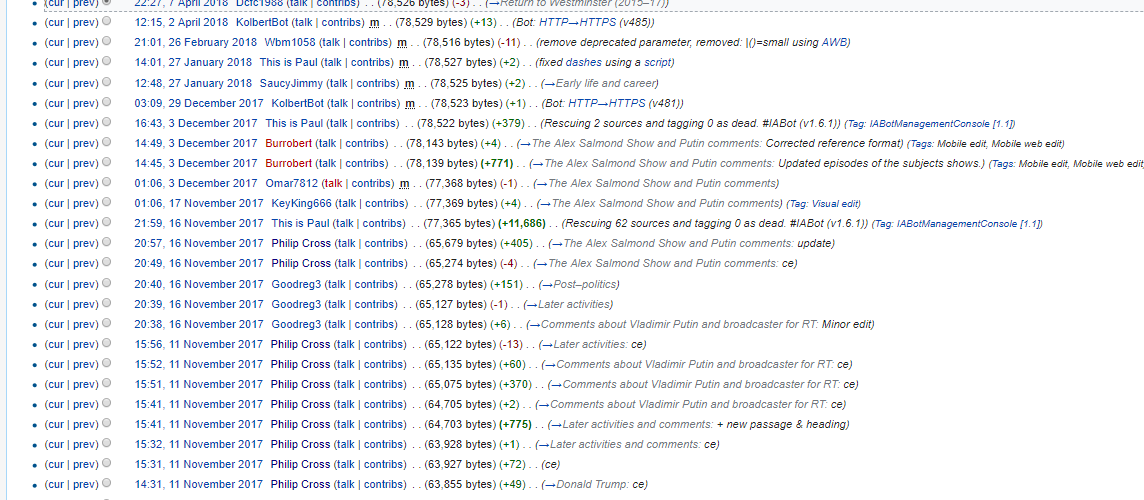Open Wbm1058's user page

click(x=289, y=42)
